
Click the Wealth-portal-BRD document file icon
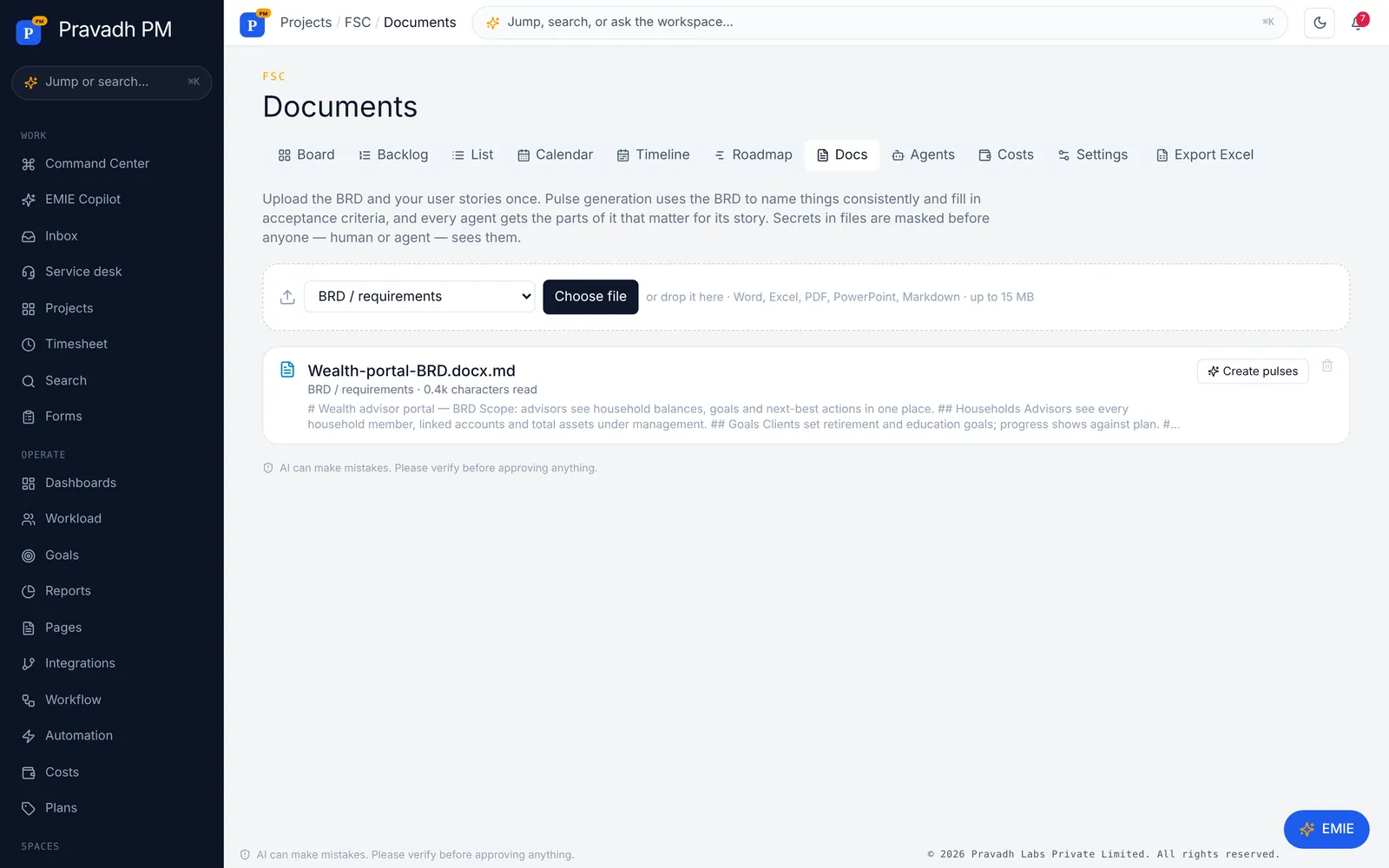point(287,370)
